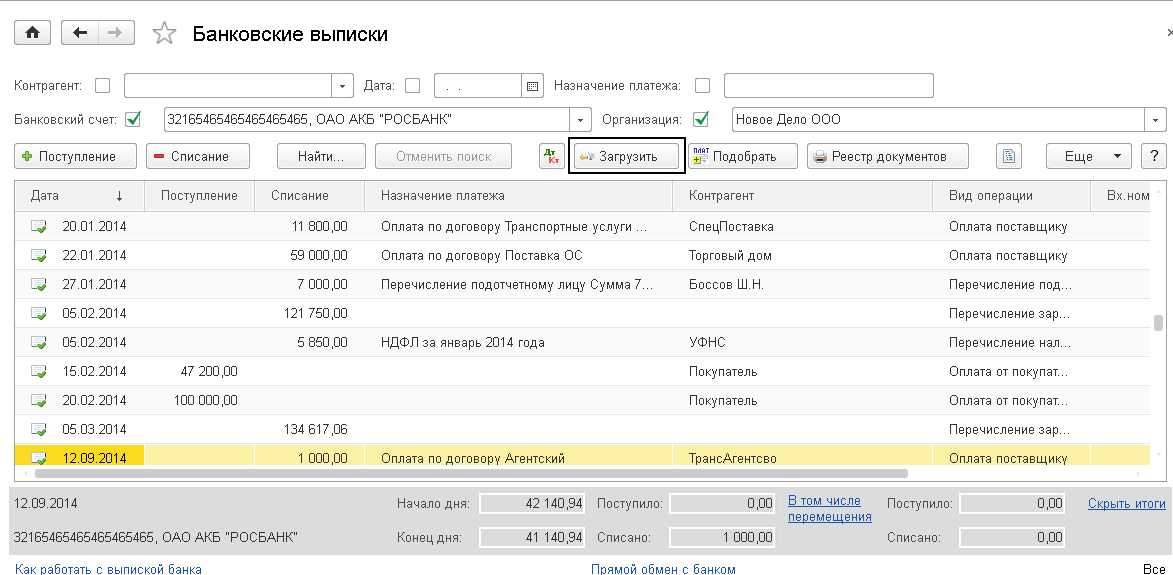This screenshot has width=1173, height=575.
Task: Open the Скрыть итоги link
Action: coord(1126,503)
